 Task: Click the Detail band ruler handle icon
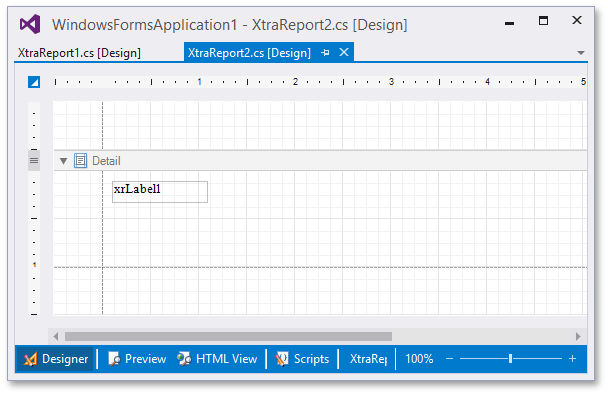point(34,160)
